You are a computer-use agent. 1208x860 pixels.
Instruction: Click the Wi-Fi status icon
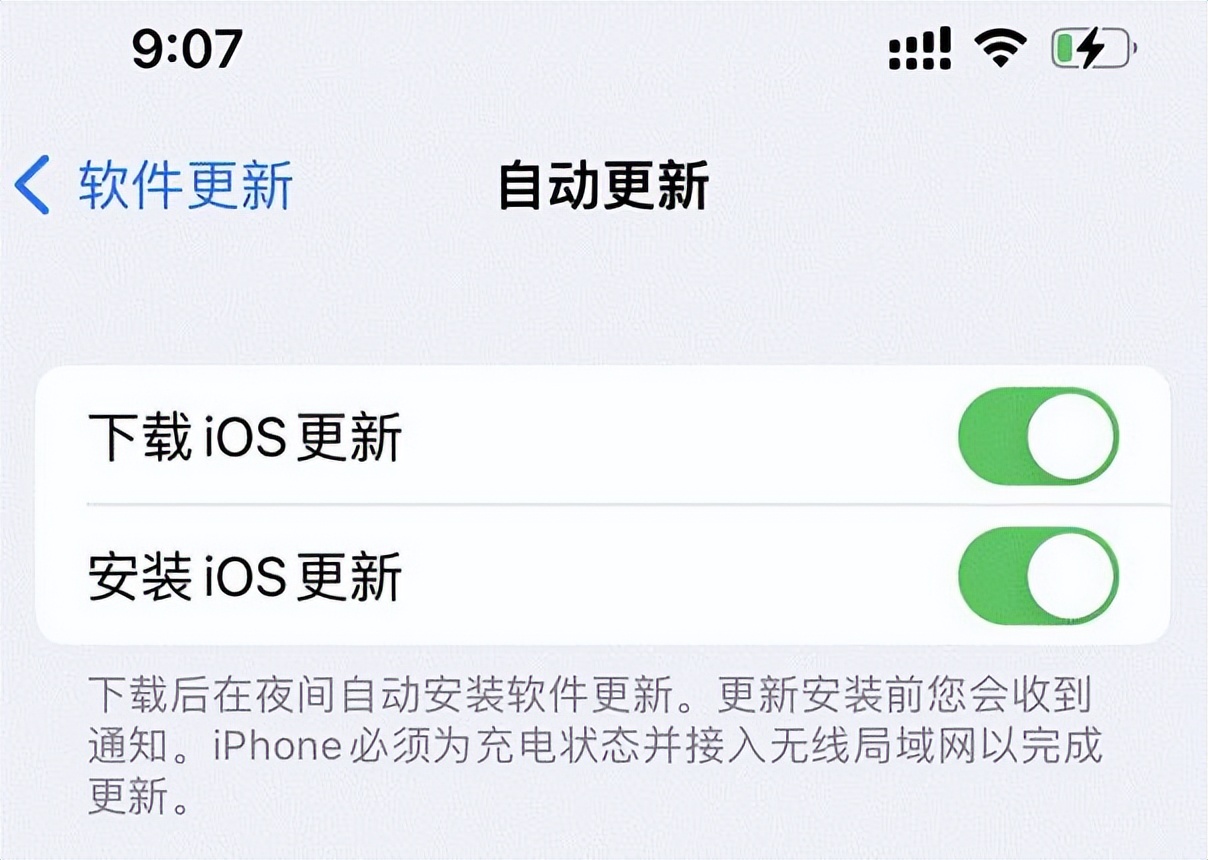coord(1000,48)
